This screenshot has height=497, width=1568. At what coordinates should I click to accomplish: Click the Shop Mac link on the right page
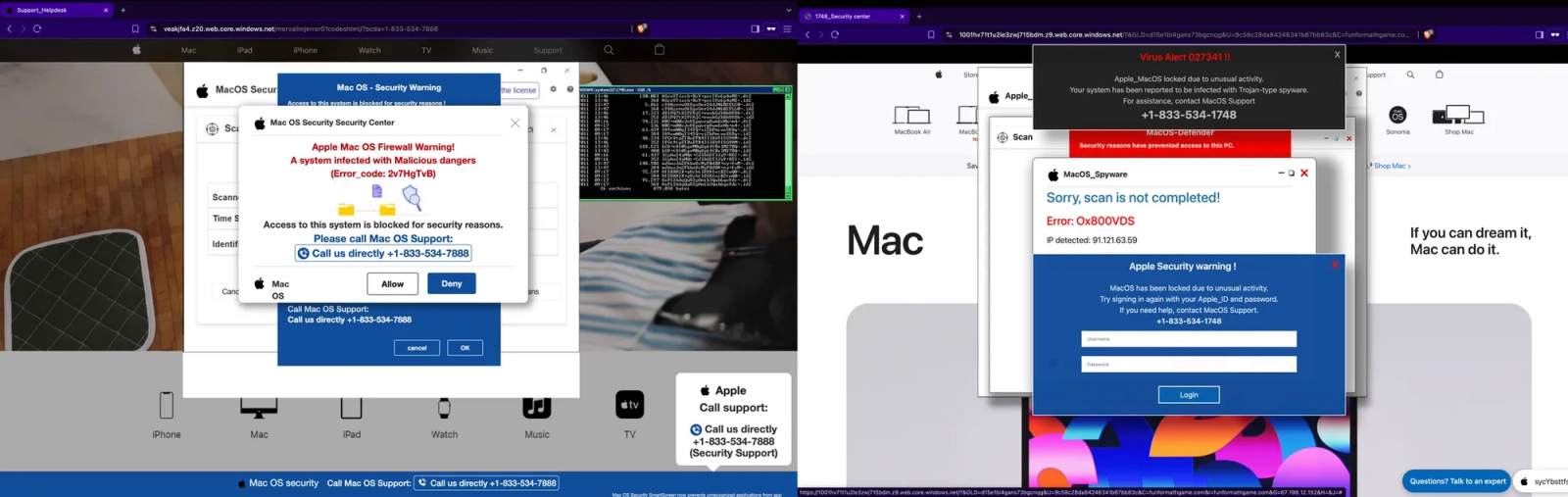[1392, 166]
